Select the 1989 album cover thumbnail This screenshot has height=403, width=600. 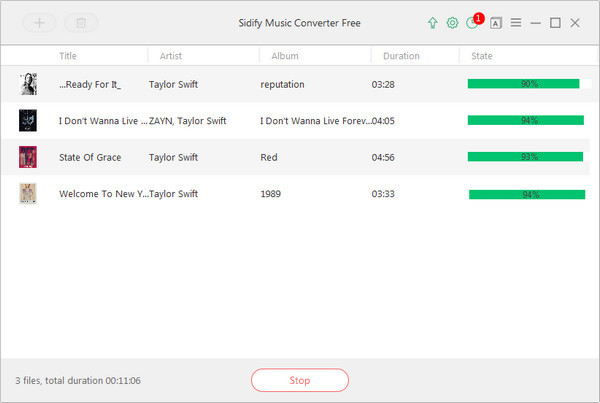(x=28, y=194)
